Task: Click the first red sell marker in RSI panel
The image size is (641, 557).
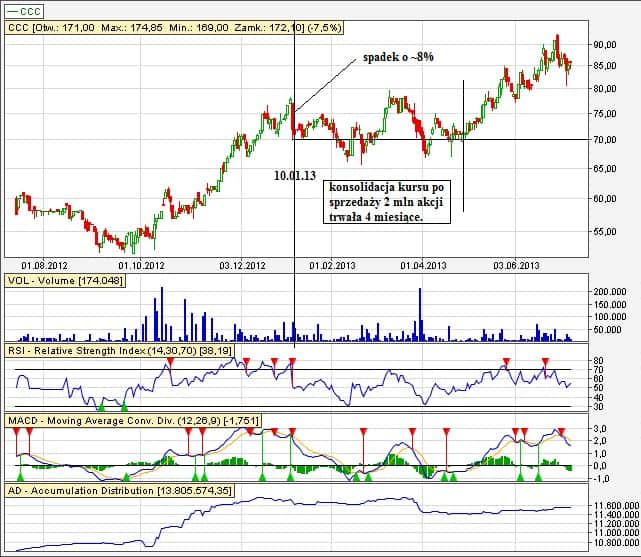Action: [x=170, y=362]
